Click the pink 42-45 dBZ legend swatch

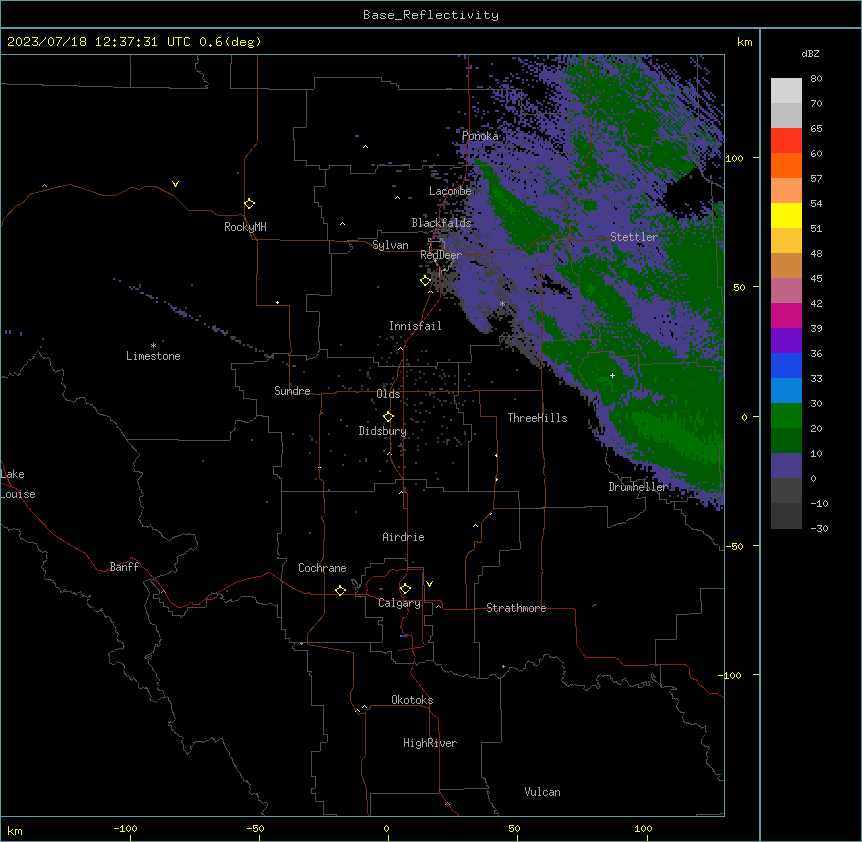(786, 291)
